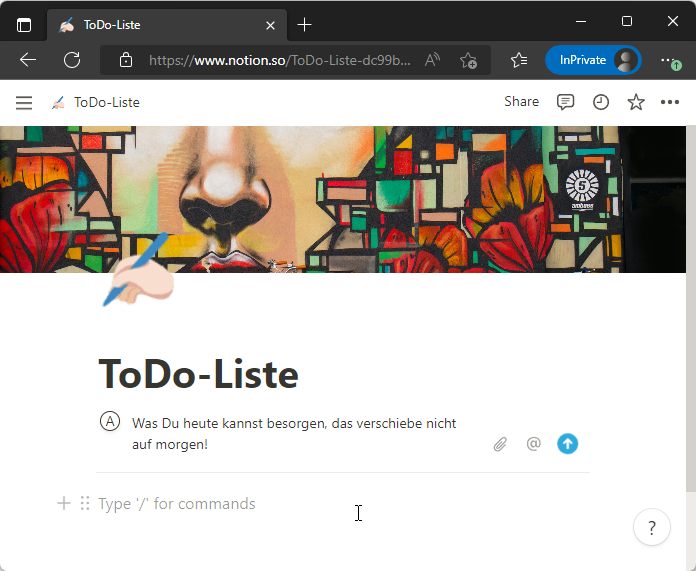This screenshot has height=571, width=696.
Task: Attach a file with paperclip icon
Action: [500, 444]
